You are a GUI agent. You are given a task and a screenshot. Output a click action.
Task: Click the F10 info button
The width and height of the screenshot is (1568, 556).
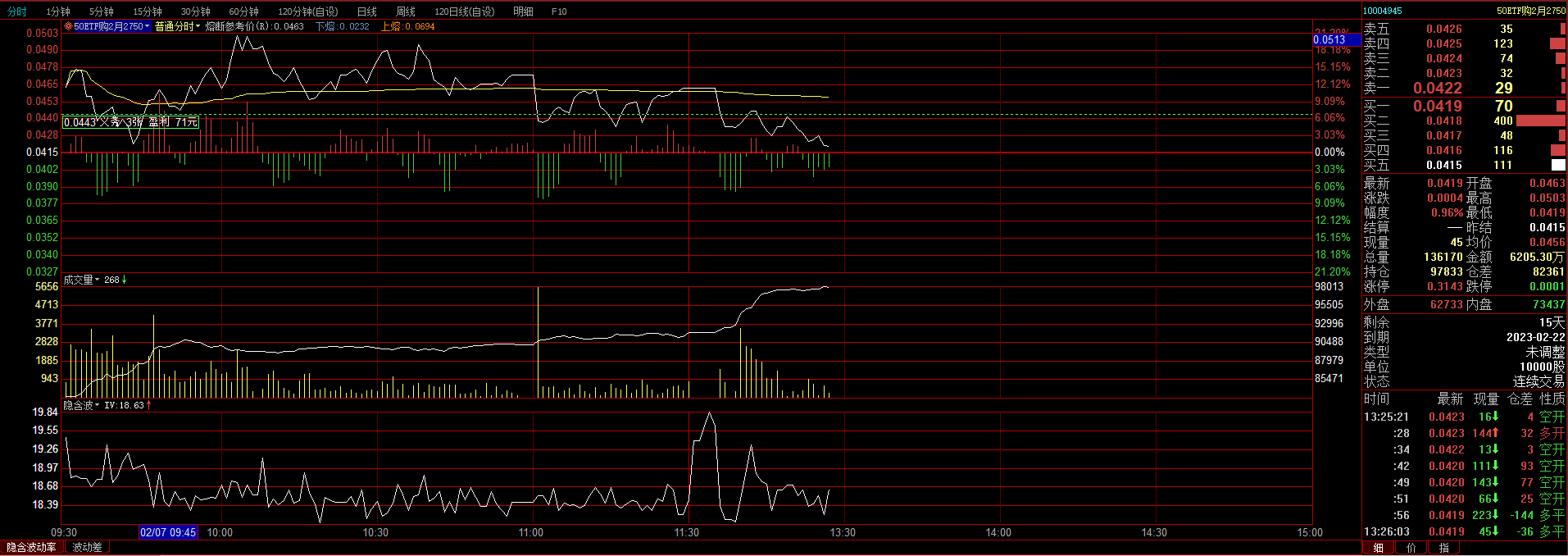[x=559, y=11]
